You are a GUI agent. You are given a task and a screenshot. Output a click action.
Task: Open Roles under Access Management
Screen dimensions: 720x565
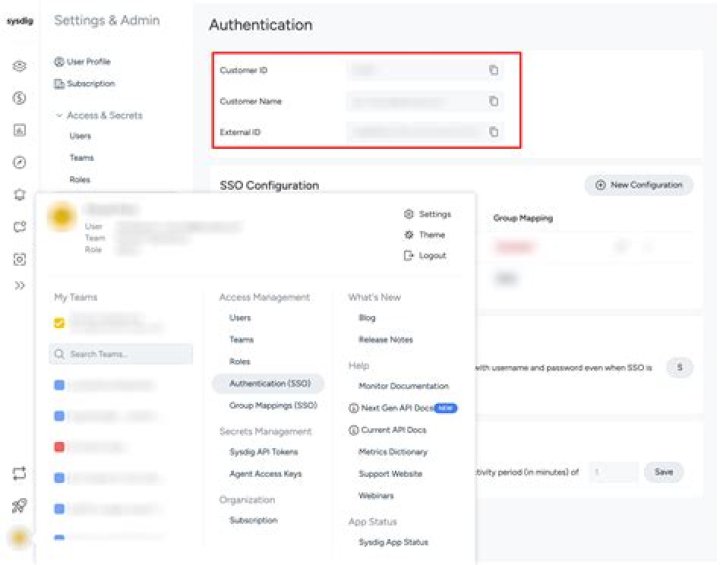click(x=240, y=362)
